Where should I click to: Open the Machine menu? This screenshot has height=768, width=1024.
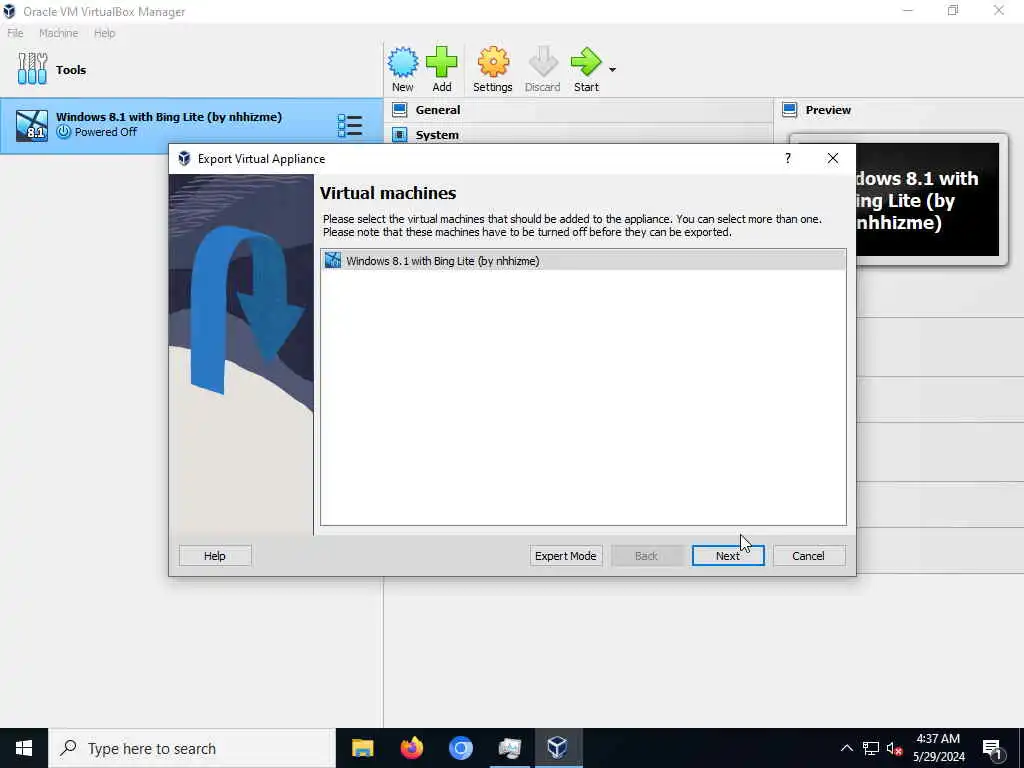pyautogui.click(x=58, y=33)
